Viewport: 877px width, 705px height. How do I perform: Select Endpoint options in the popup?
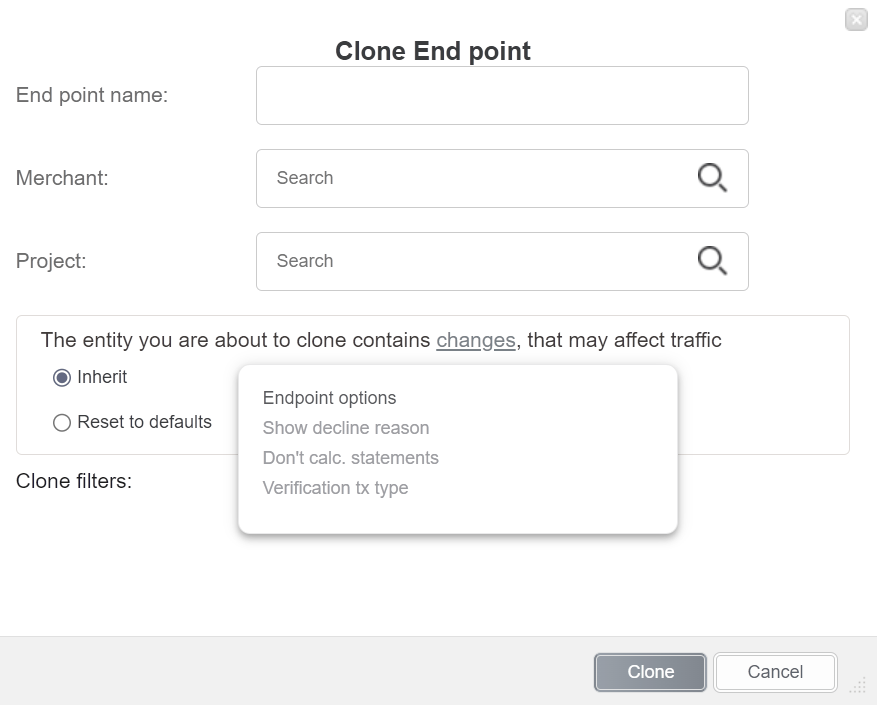click(329, 398)
